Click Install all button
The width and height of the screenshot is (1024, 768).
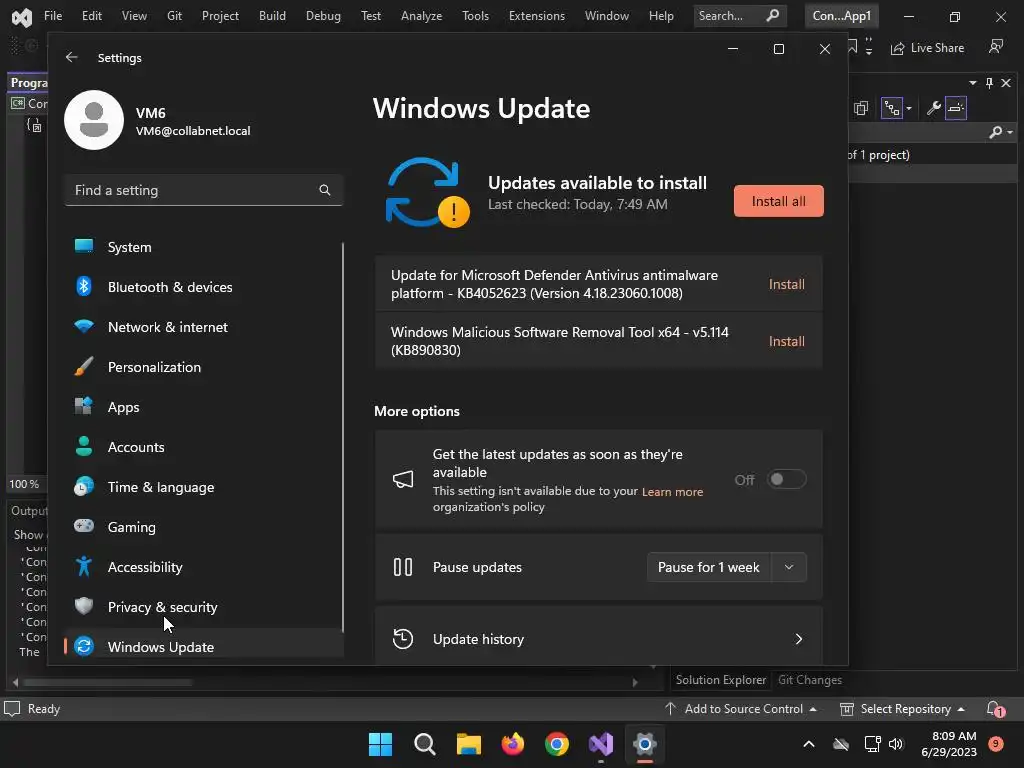point(778,201)
